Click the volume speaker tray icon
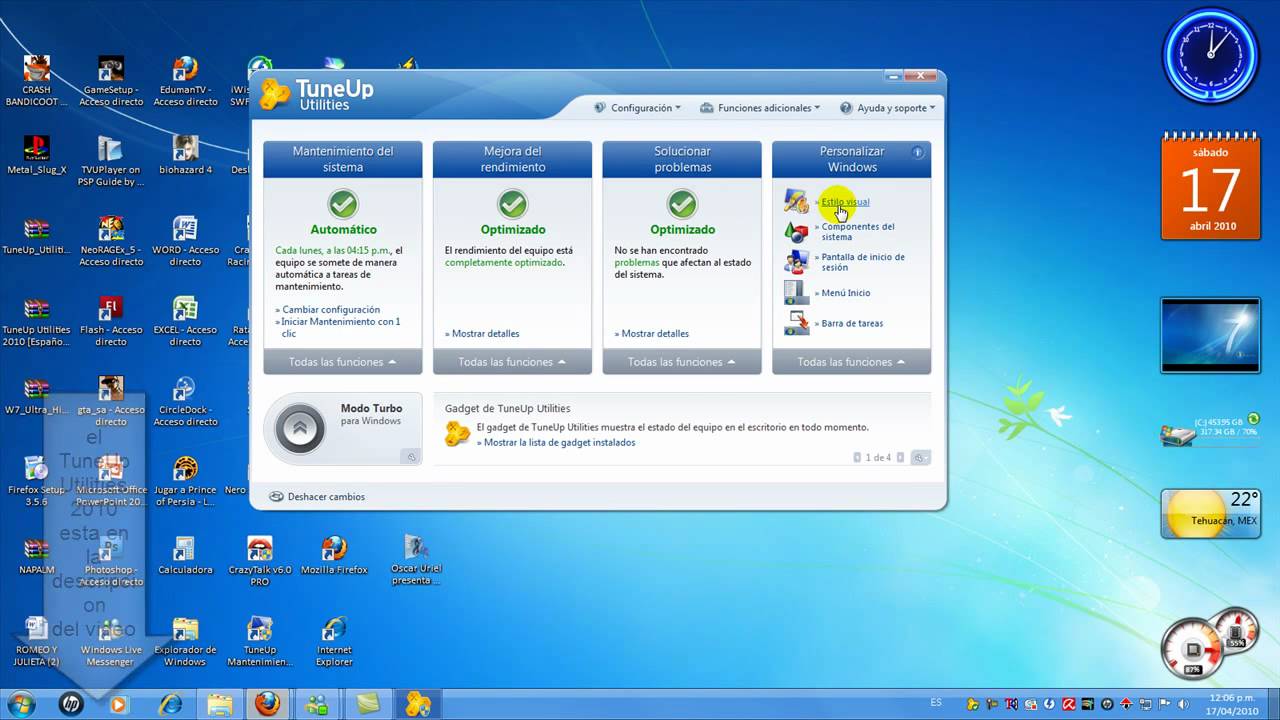Viewport: 1280px width, 720px height. [1183, 703]
